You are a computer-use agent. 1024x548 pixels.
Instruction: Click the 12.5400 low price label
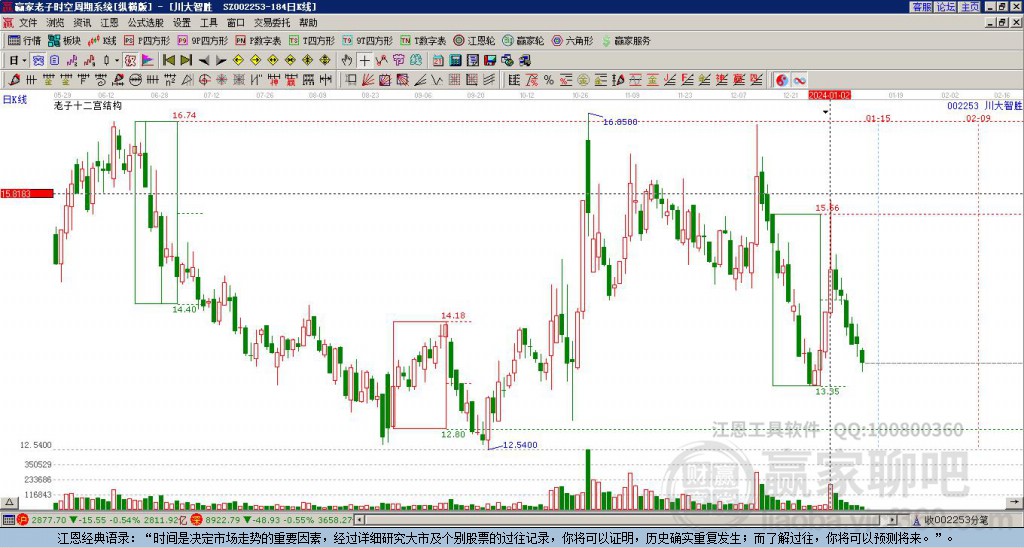click(520, 445)
